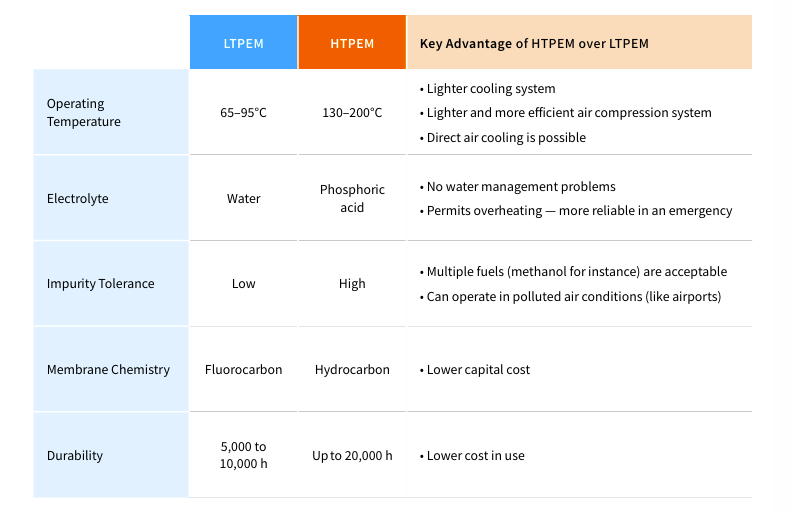Select the Membrane Chemistry row label

click(108, 369)
